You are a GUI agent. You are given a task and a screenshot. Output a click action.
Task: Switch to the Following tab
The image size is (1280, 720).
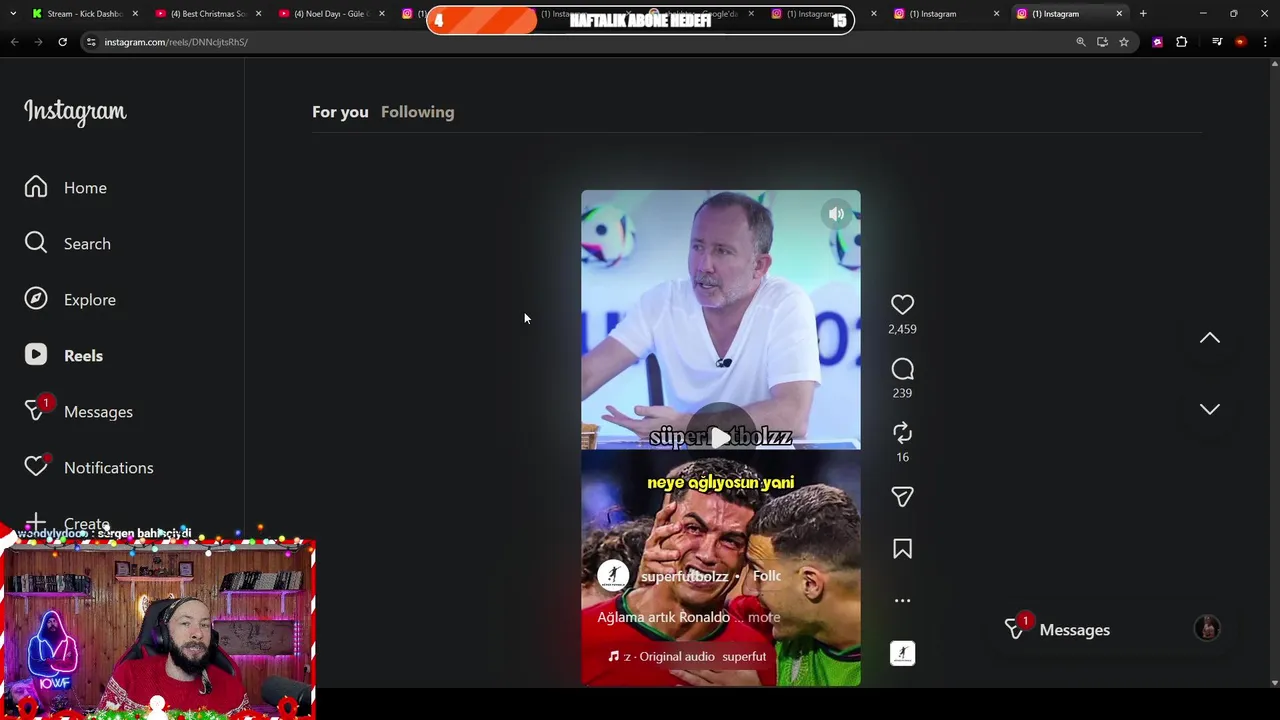[x=417, y=112]
